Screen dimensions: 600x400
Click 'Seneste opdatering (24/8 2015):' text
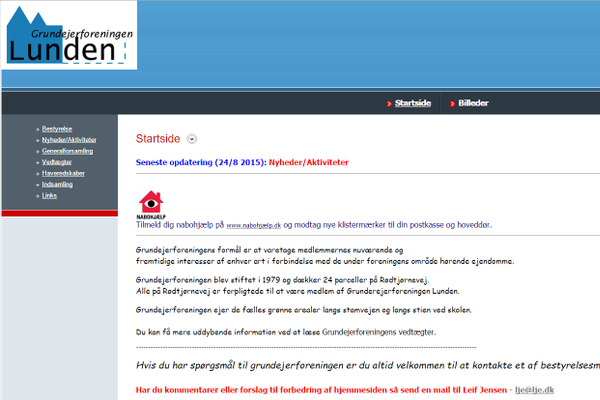click(201, 162)
